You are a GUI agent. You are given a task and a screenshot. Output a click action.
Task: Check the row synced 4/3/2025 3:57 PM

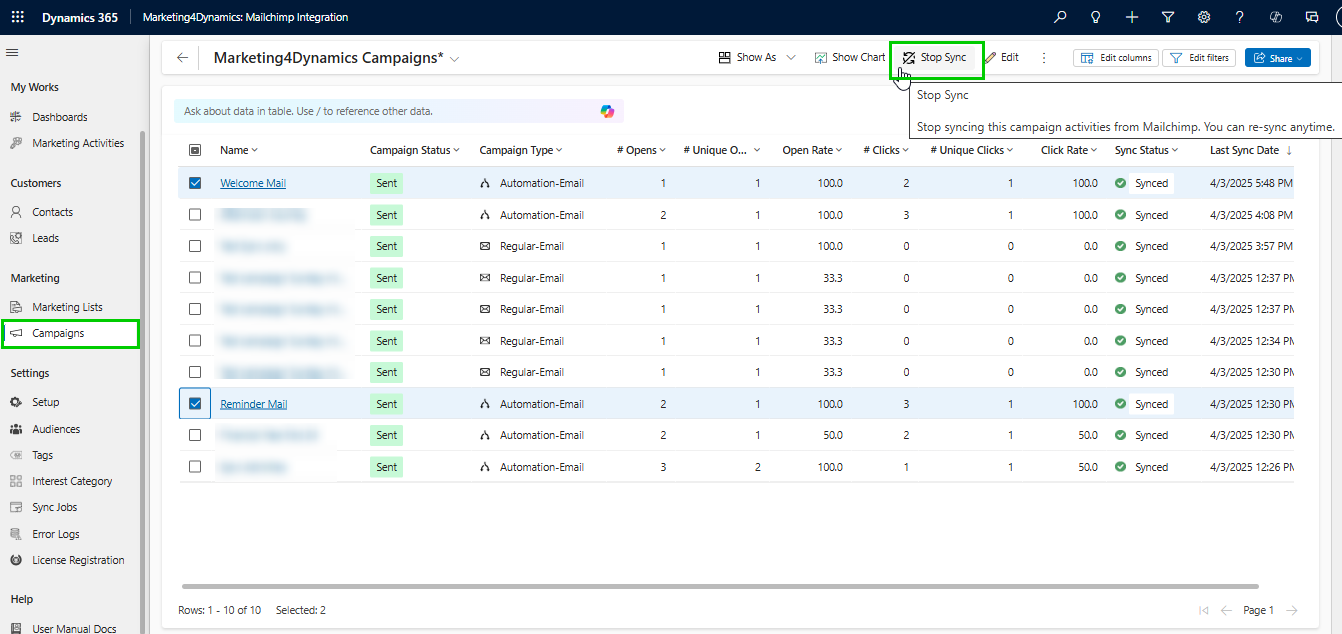(195, 246)
